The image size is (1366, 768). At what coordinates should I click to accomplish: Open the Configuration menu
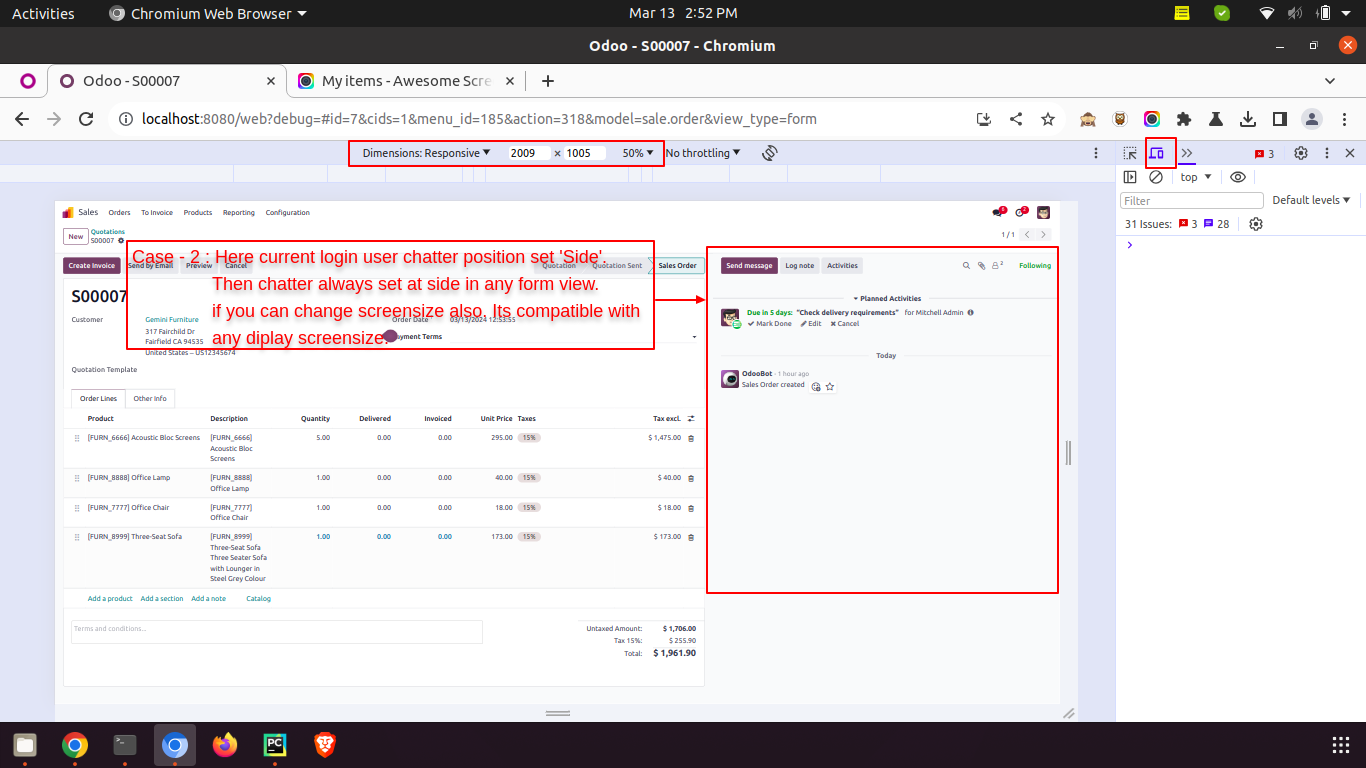click(x=288, y=212)
